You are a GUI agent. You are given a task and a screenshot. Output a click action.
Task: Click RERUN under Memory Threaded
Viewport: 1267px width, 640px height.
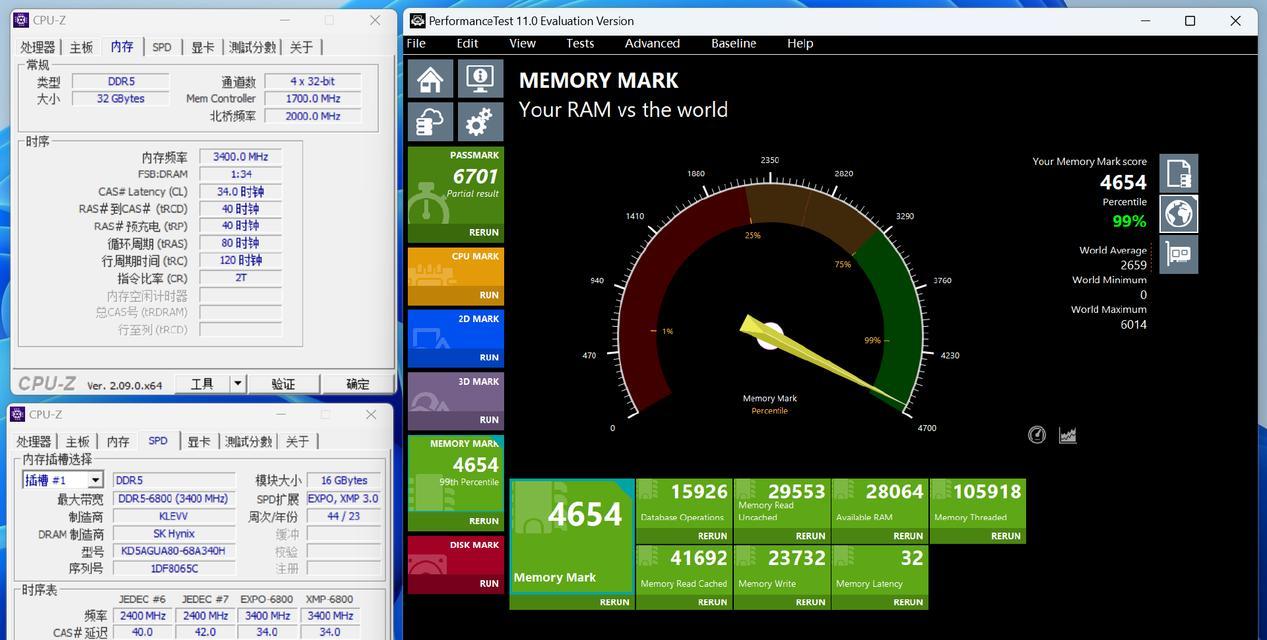[1006, 536]
